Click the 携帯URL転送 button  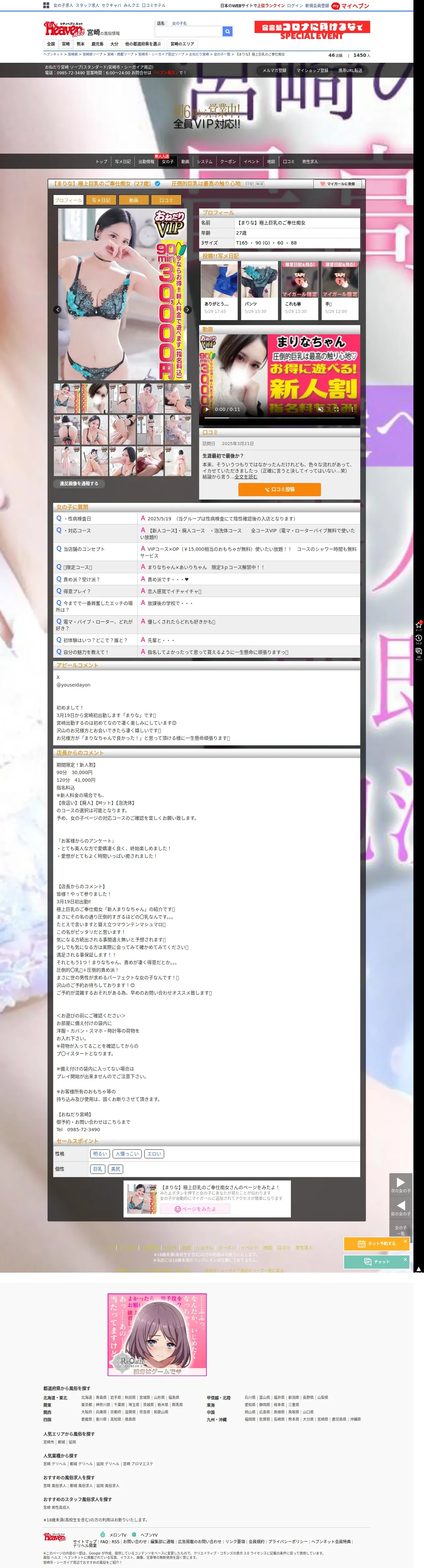click(350, 71)
